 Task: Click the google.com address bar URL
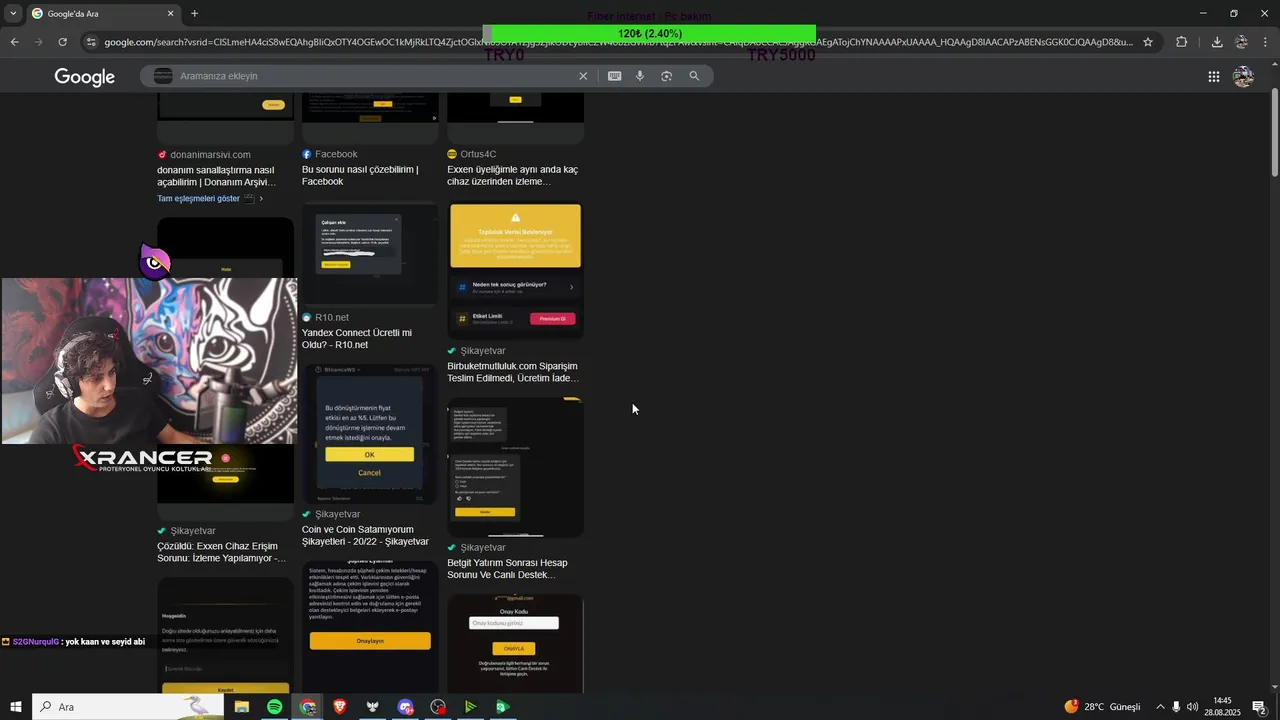pyautogui.click(x=618, y=42)
